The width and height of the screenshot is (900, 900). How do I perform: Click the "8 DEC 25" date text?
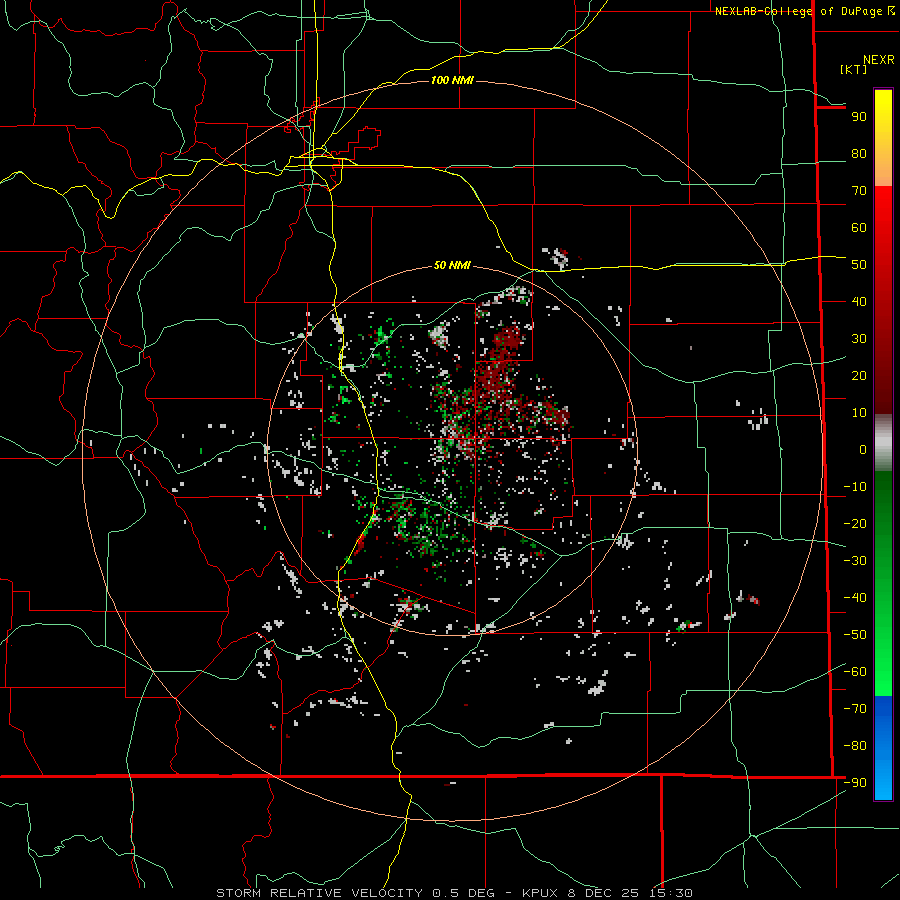click(602, 893)
